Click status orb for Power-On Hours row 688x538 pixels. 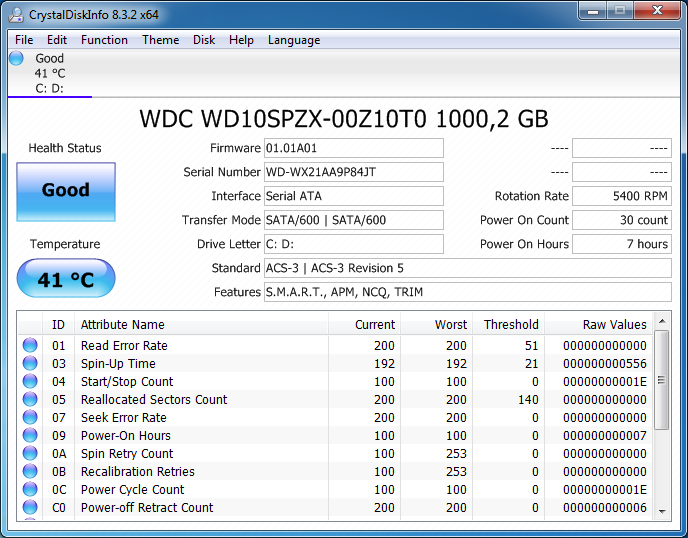30,435
